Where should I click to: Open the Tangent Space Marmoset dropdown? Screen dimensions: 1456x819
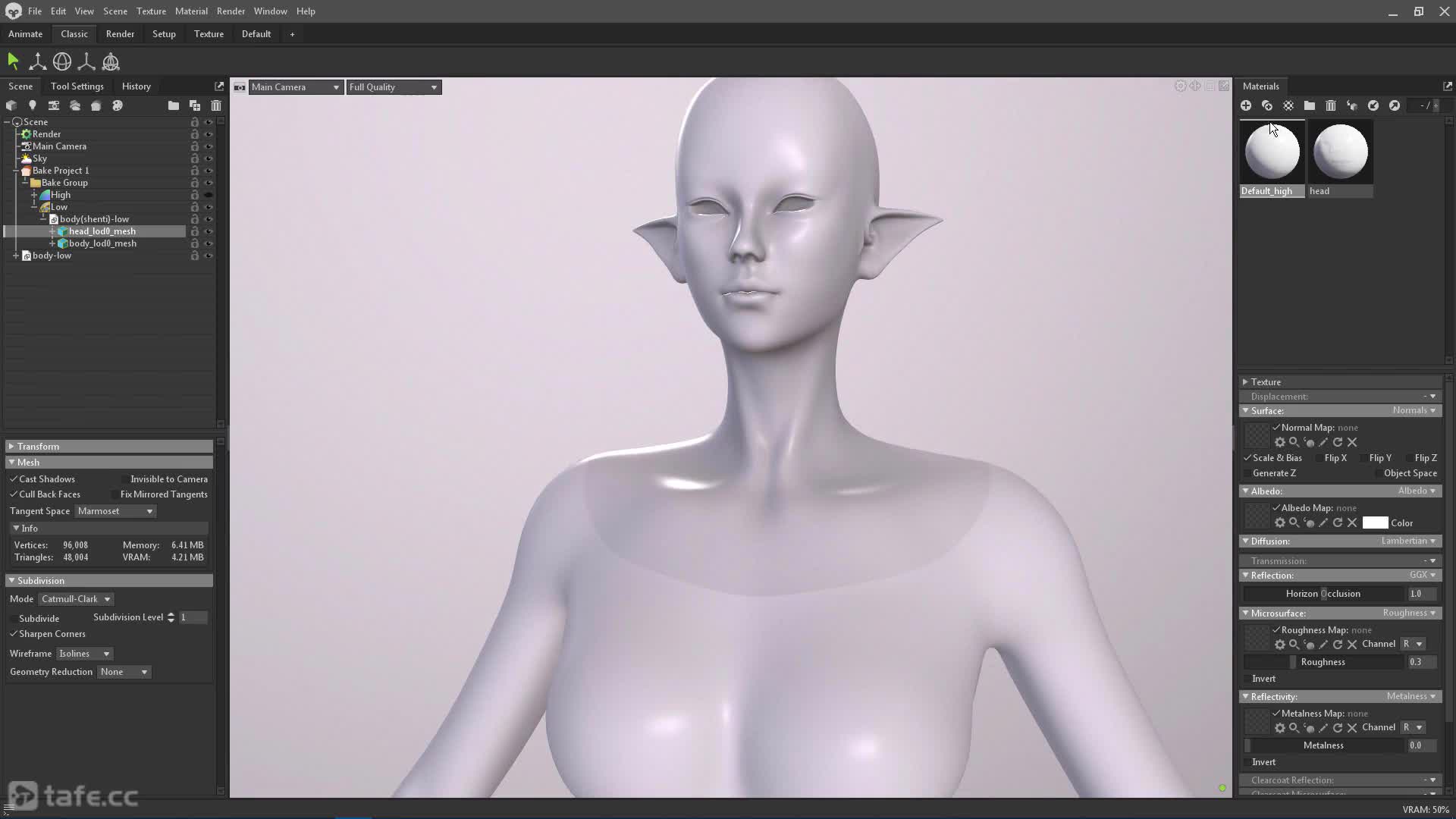click(x=115, y=511)
